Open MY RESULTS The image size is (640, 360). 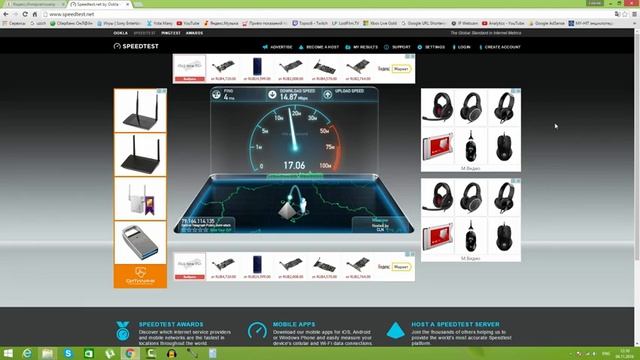[x=362, y=47]
